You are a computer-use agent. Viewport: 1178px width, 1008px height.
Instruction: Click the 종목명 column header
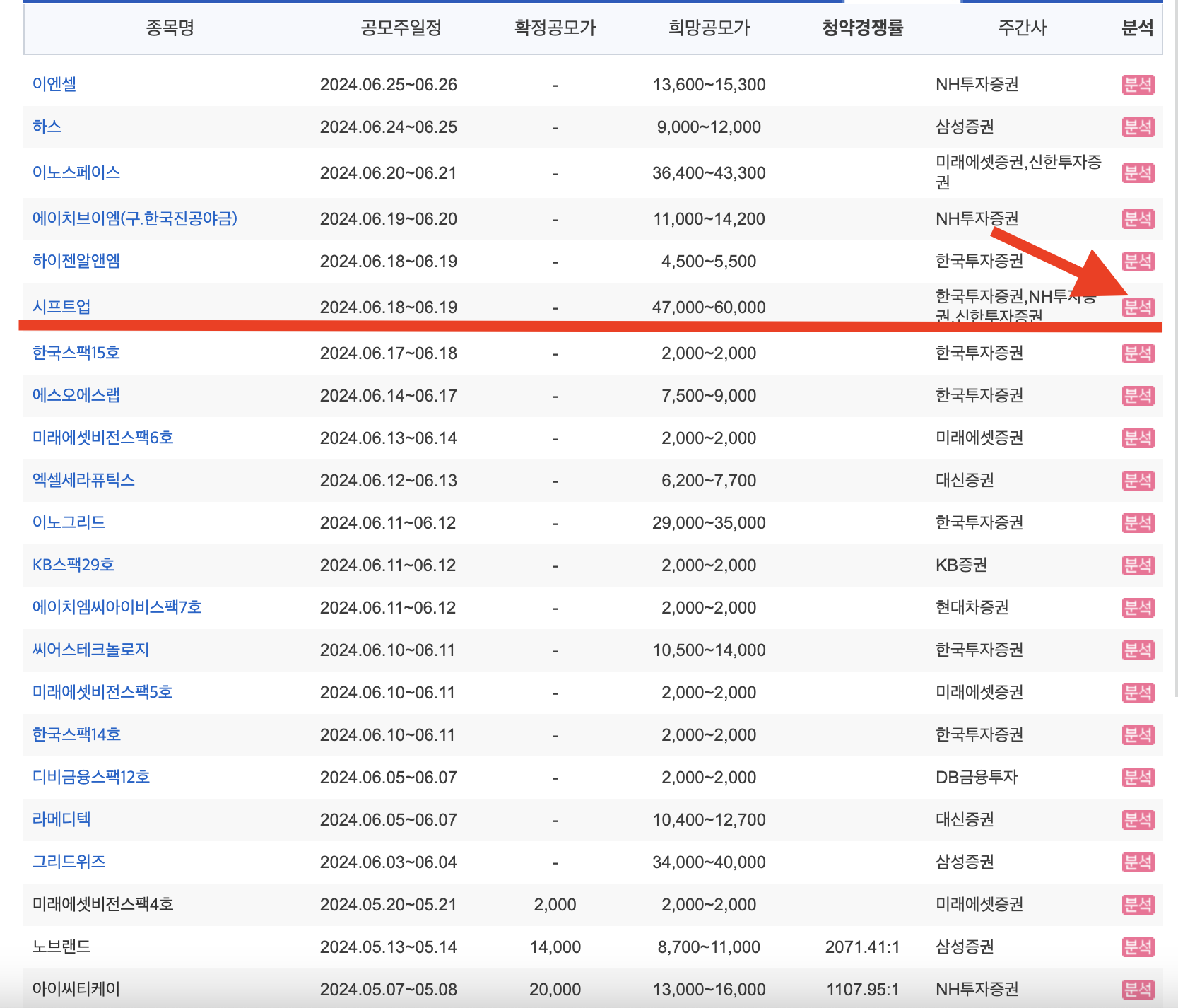(x=170, y=28)
